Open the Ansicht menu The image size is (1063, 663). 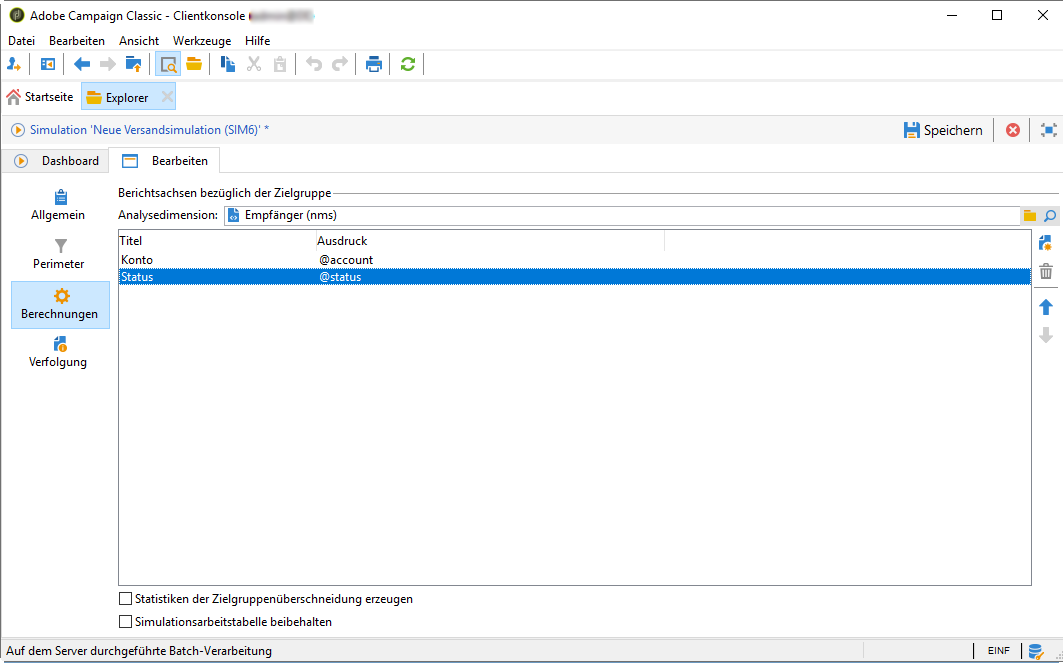(139, 41)
